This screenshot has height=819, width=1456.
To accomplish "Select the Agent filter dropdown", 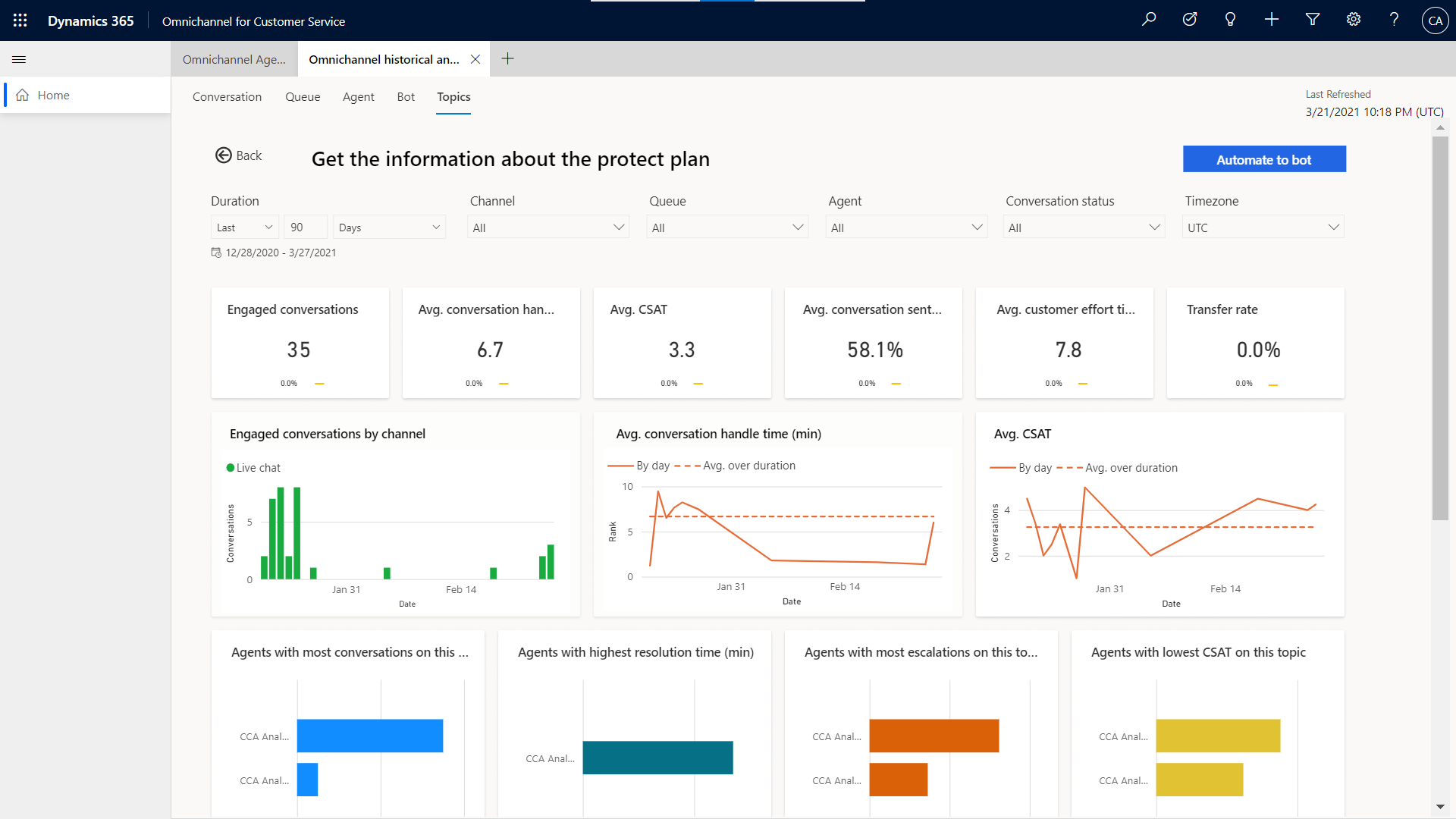I will [x=905, y=226].
